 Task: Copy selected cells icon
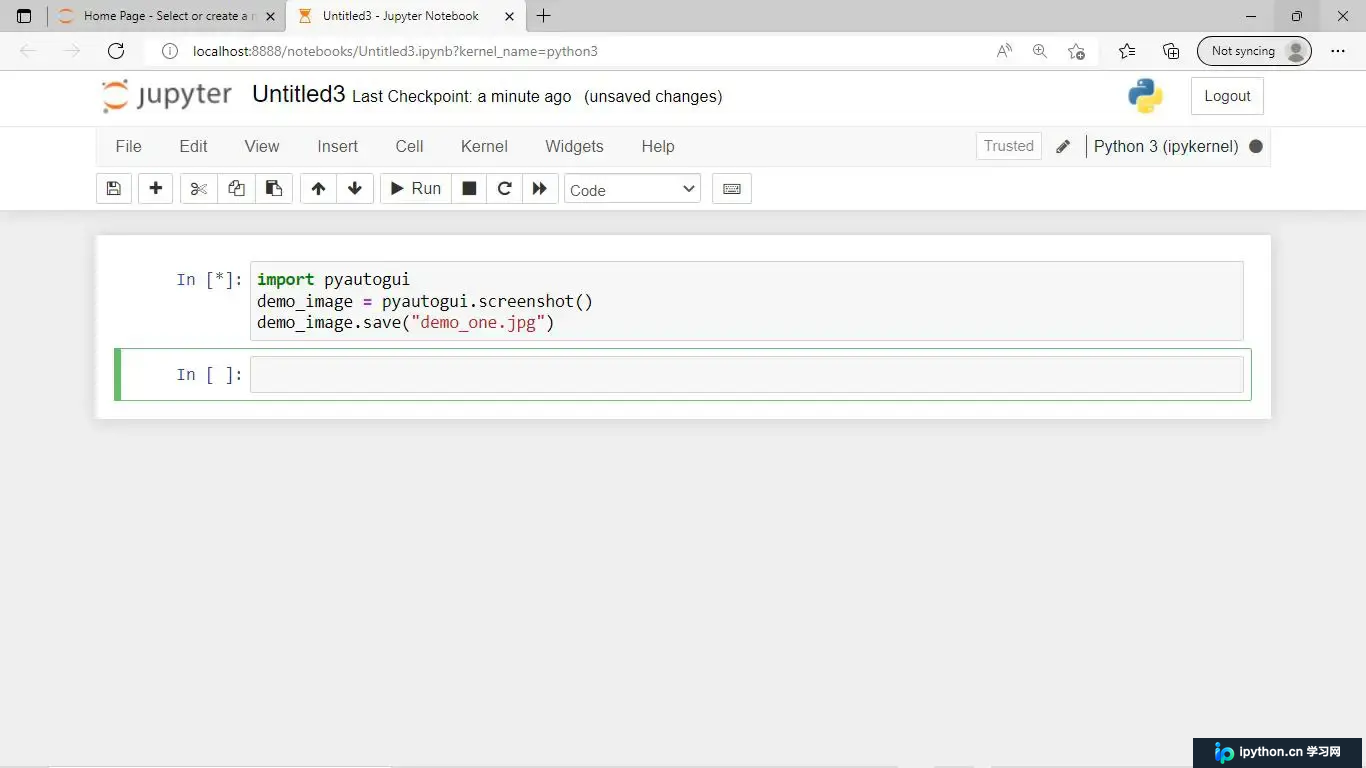236,189
